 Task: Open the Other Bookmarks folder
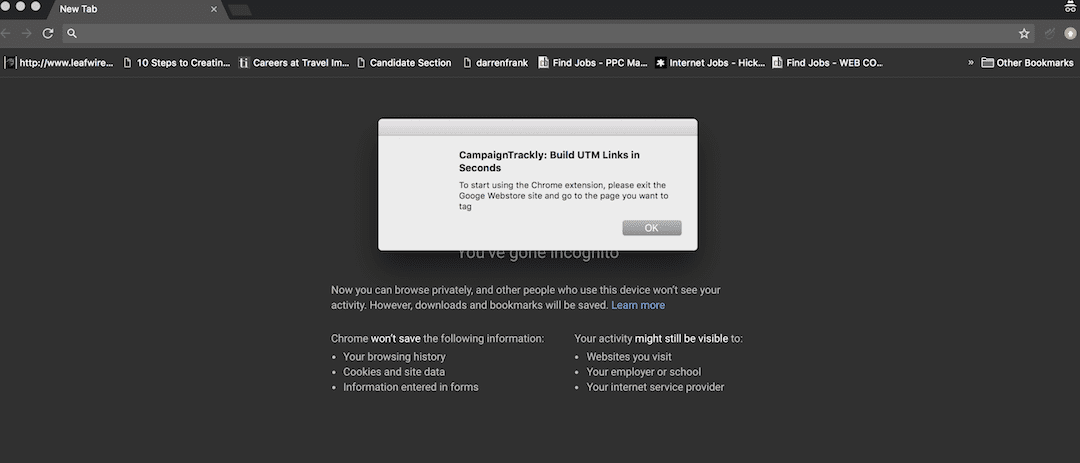tap(1028, 63)
